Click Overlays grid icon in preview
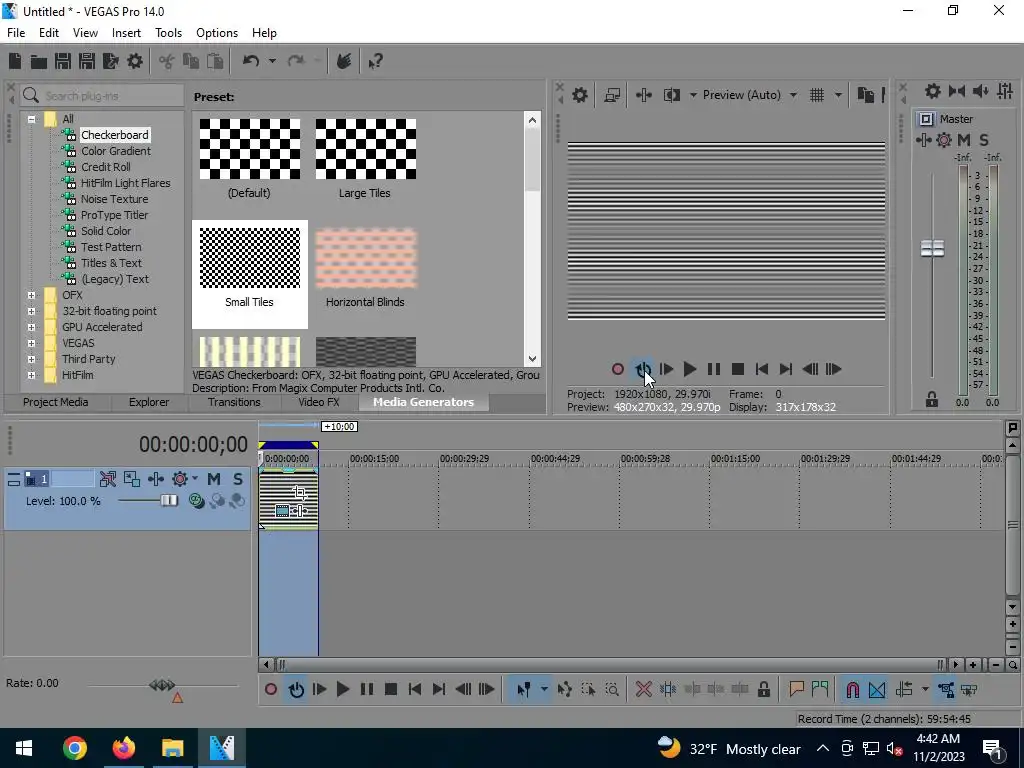The width and height of the screenshot is (1024, 768). pos(816,95)
